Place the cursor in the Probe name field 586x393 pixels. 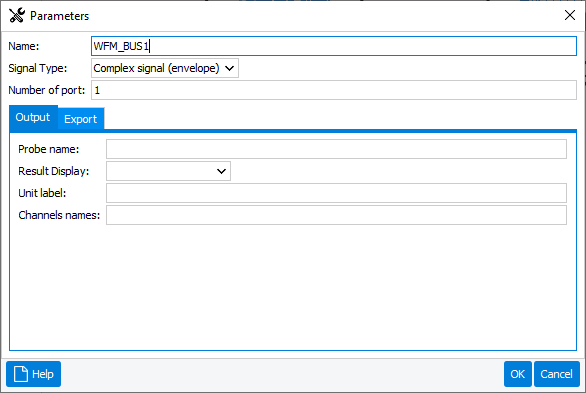(336, 149)
